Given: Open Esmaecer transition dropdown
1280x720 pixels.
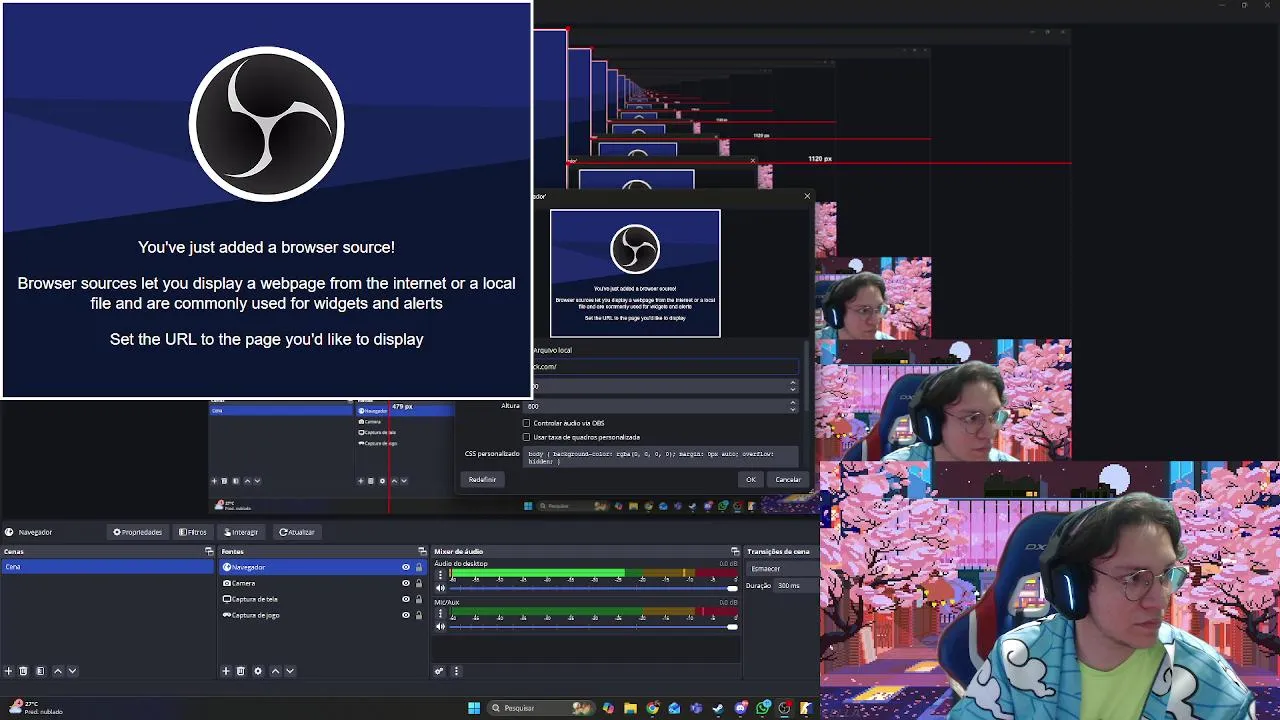Looking at the screenshot, I should point(782,568).
